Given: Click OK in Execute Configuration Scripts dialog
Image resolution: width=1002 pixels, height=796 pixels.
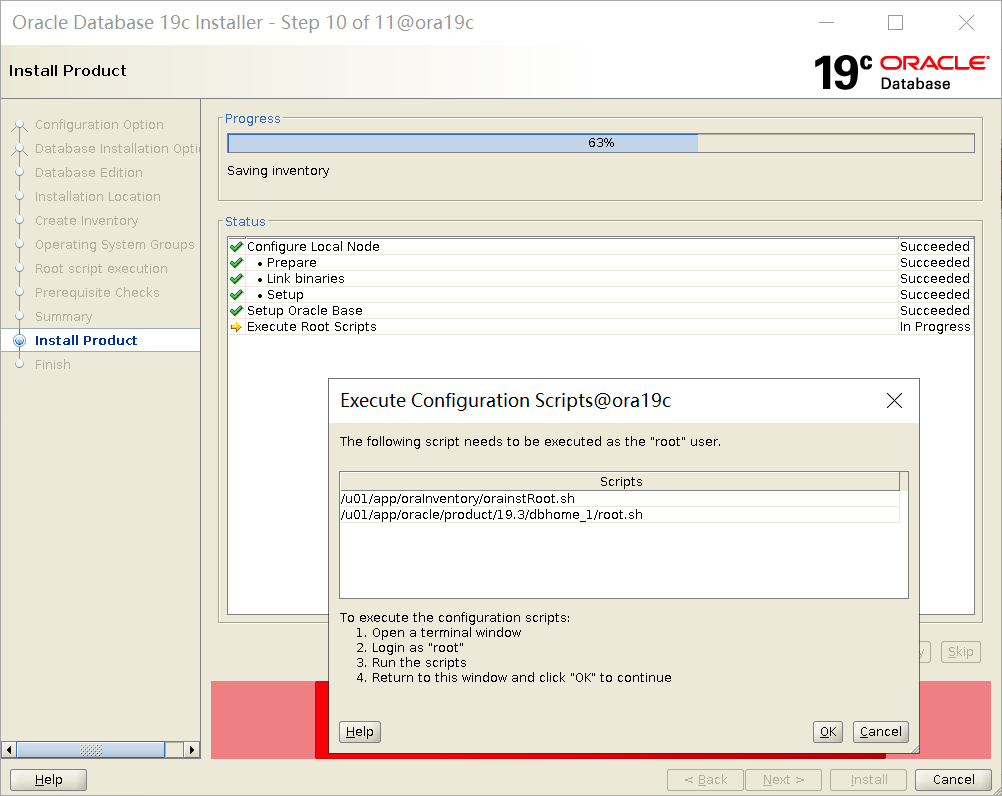Looking at the screenshot, I should click(828, 731).
